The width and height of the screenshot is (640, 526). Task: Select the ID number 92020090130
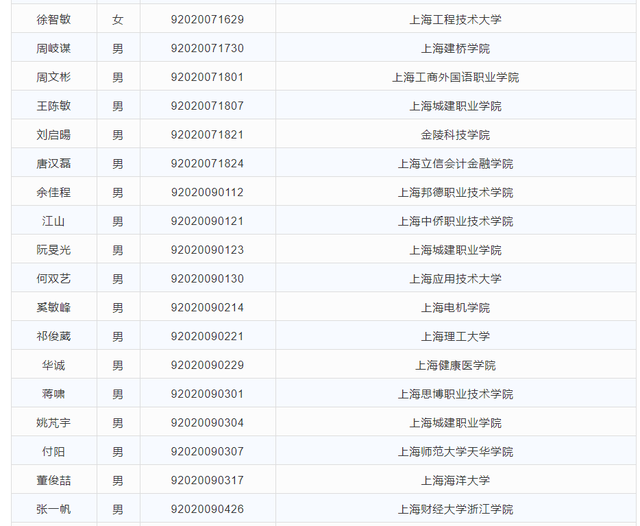[x=207, y=279]
